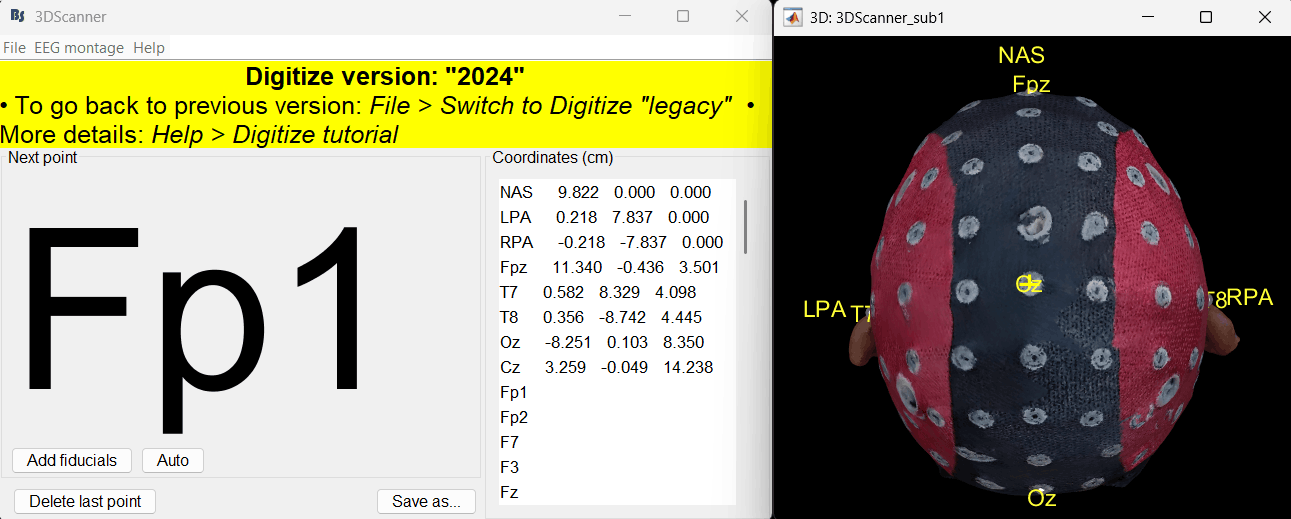The width and height of the screenshot is (1291, 519).
Task: Maximize the 3D: 3DScanner_sub1 window
Action: 1206,17
